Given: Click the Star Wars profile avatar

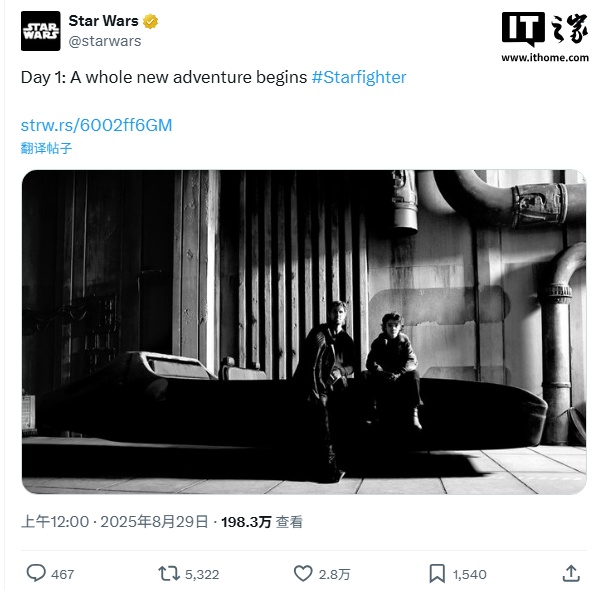Looking at the screenshot, I should coord(40,31).
